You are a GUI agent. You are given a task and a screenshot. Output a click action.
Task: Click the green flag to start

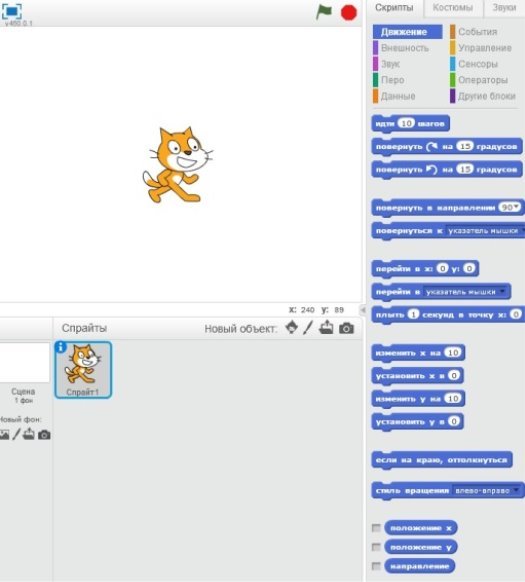[323, 12]
